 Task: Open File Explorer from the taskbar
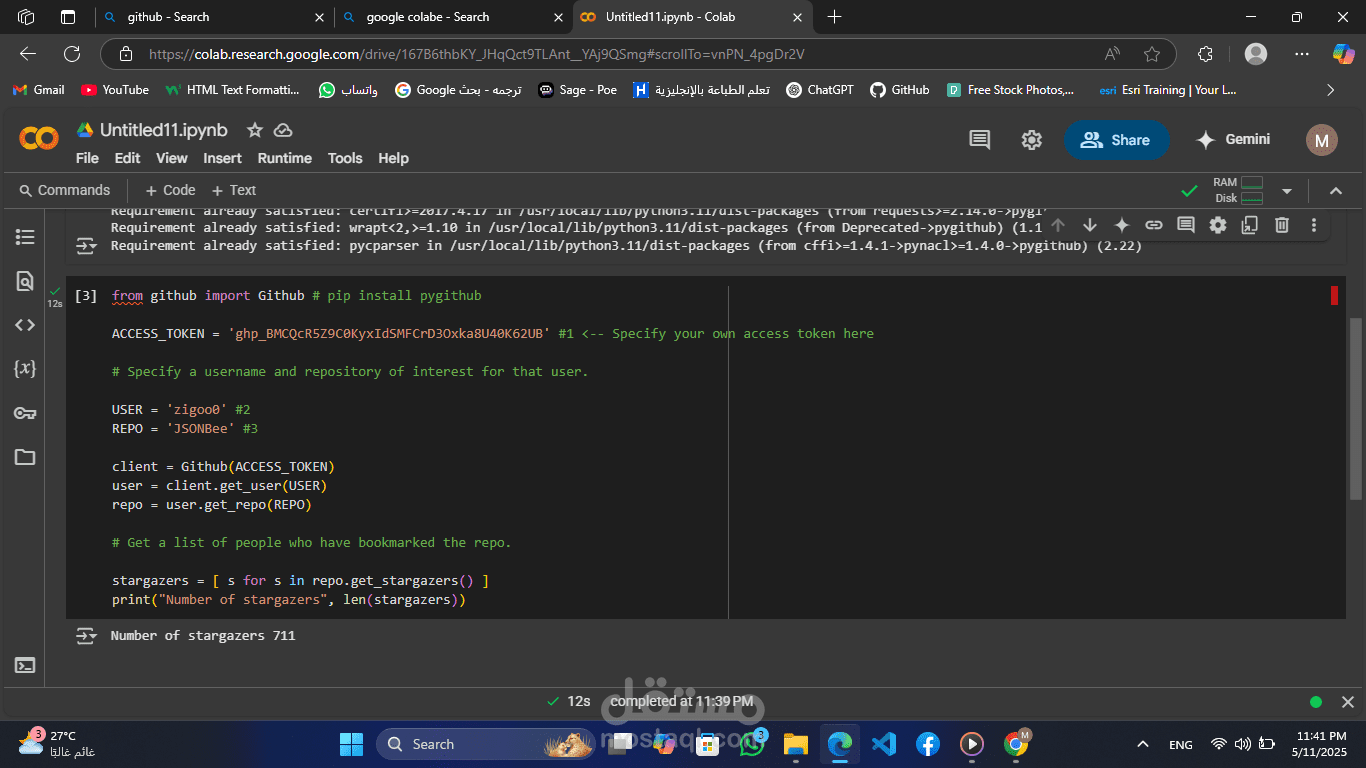(x=795, y=744)
